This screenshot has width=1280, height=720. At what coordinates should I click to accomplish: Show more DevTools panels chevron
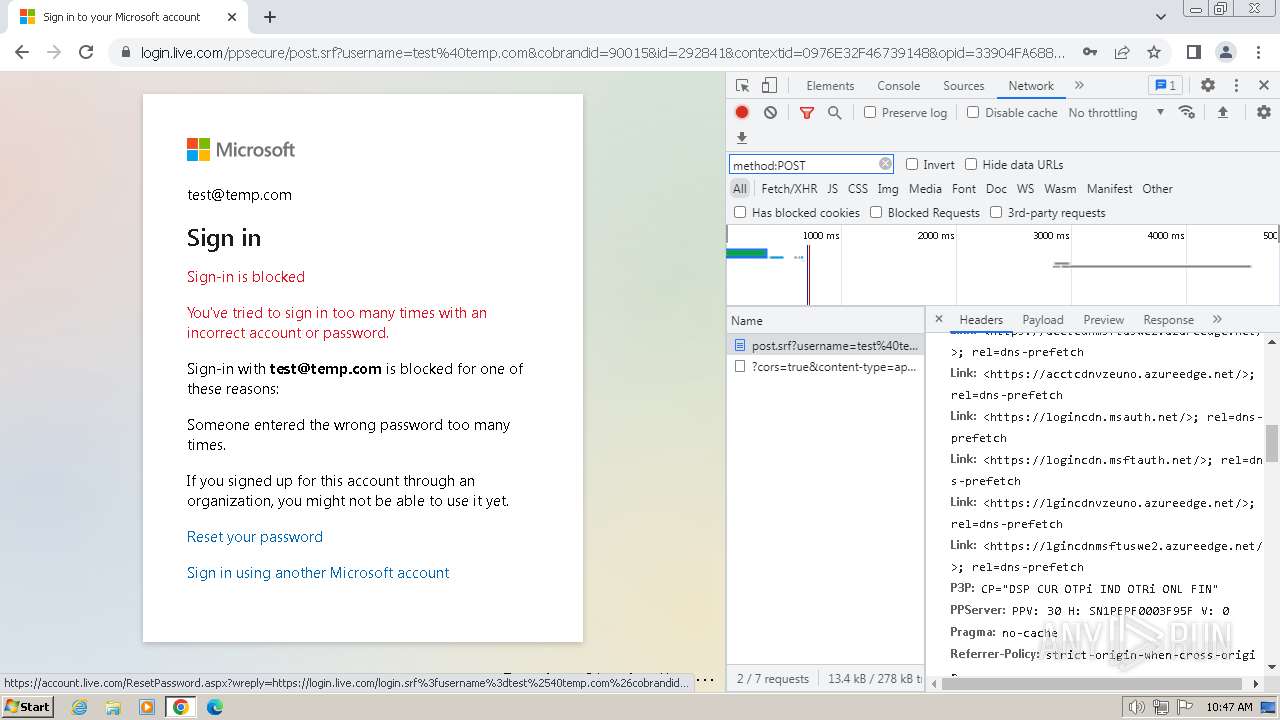(x=1079, y=86)
